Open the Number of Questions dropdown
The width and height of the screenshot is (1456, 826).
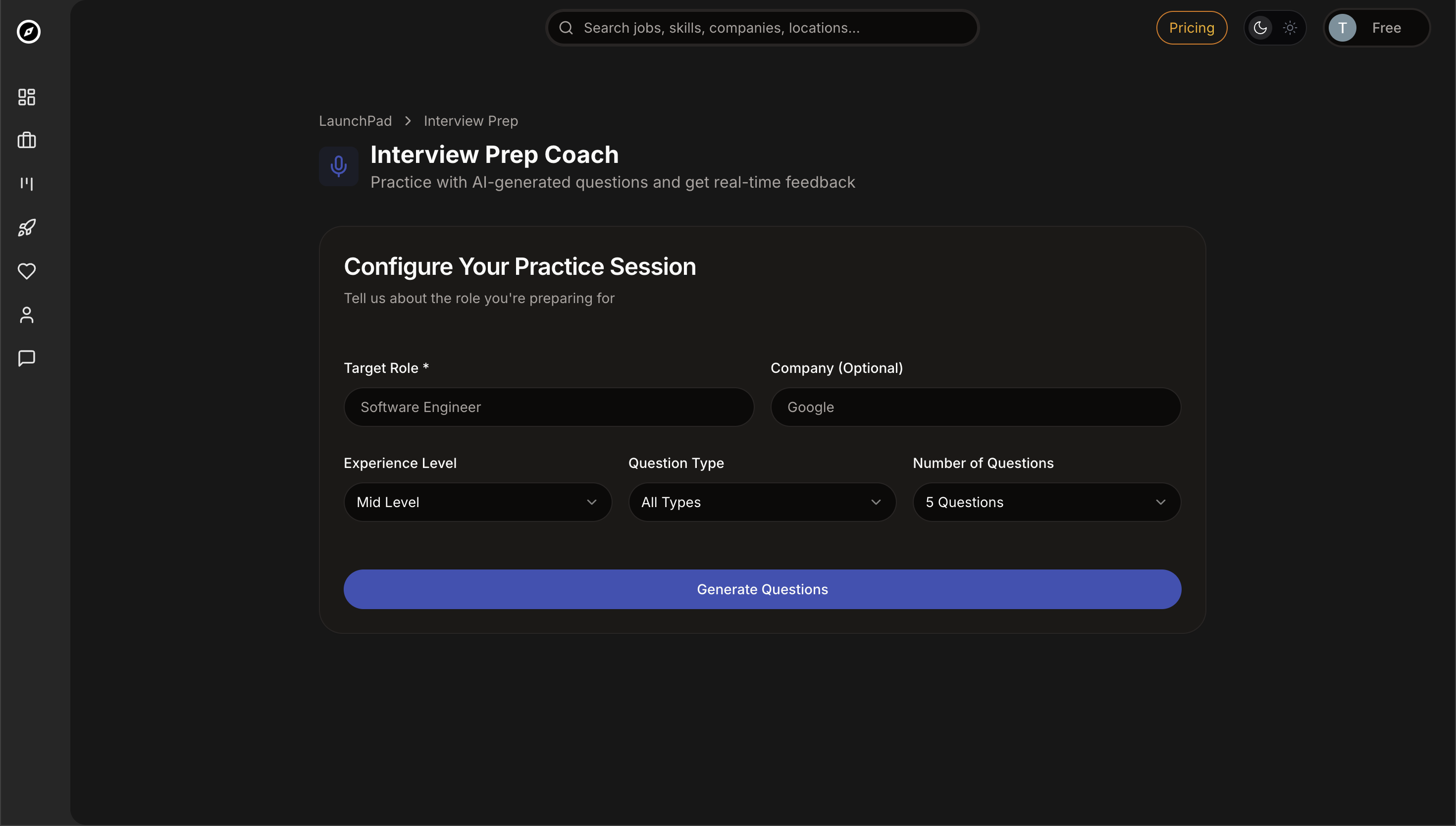[x=1046, y=502]
